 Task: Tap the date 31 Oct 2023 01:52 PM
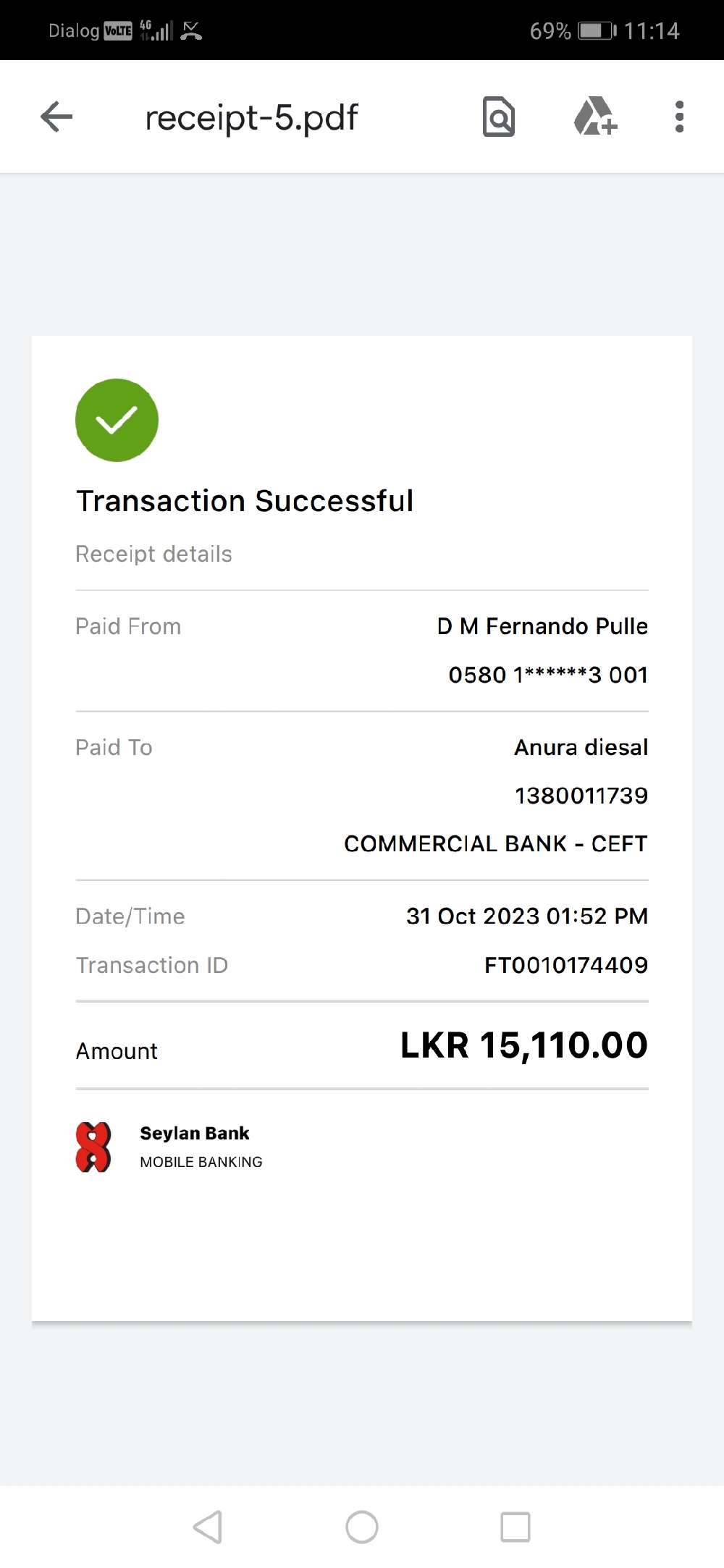click(x=526, y=916)
